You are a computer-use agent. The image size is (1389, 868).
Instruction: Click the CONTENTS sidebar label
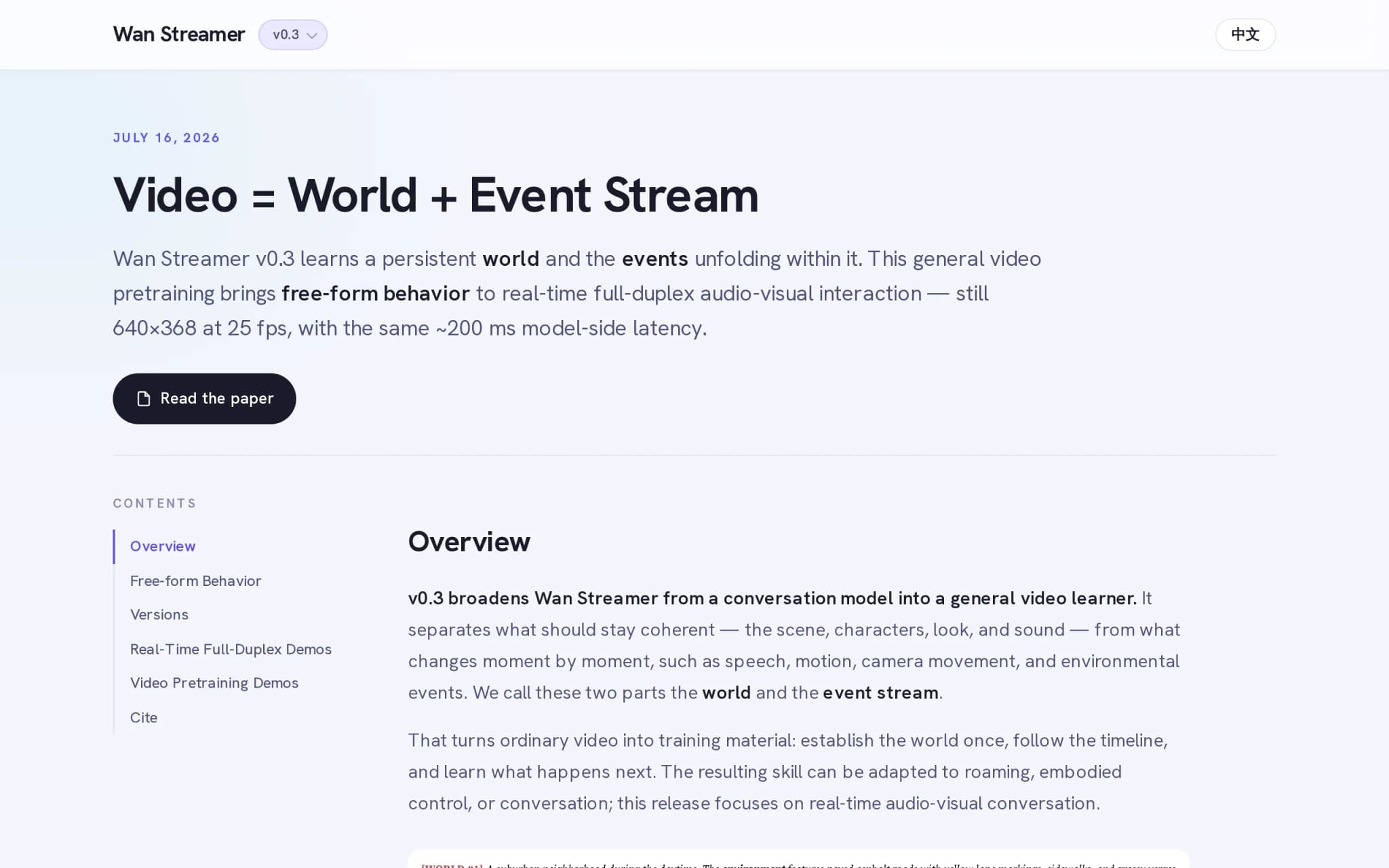[155, 503]
